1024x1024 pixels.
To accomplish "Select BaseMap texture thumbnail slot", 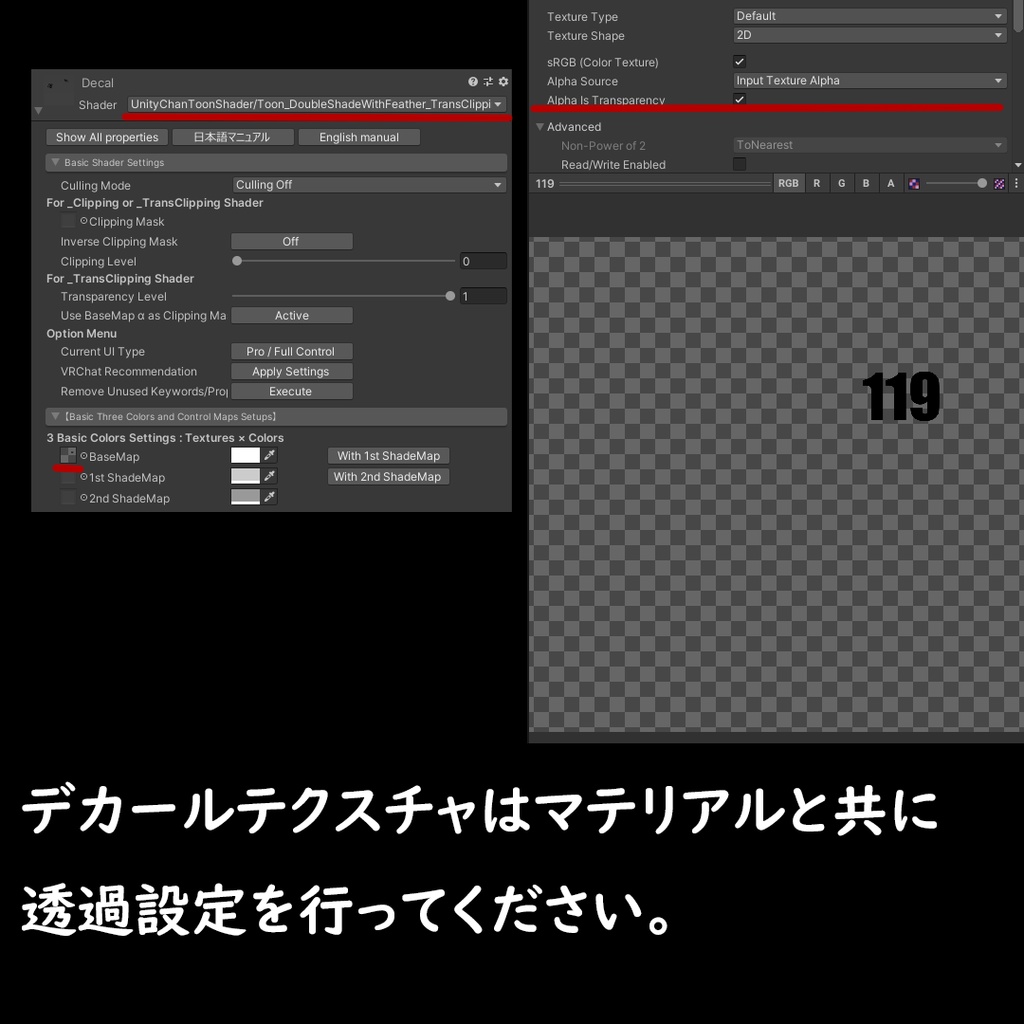I will (68, 455).
